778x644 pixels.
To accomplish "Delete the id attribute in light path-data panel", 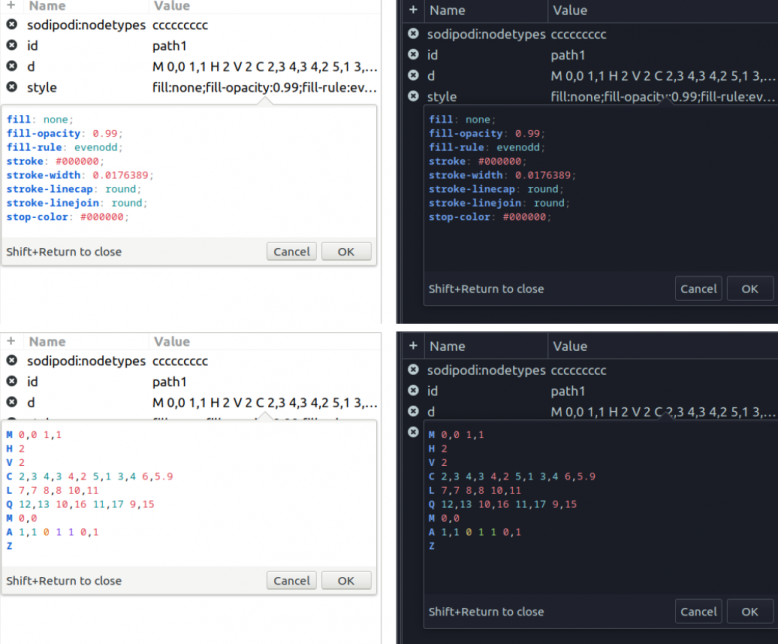I will (x=11, y=381).
